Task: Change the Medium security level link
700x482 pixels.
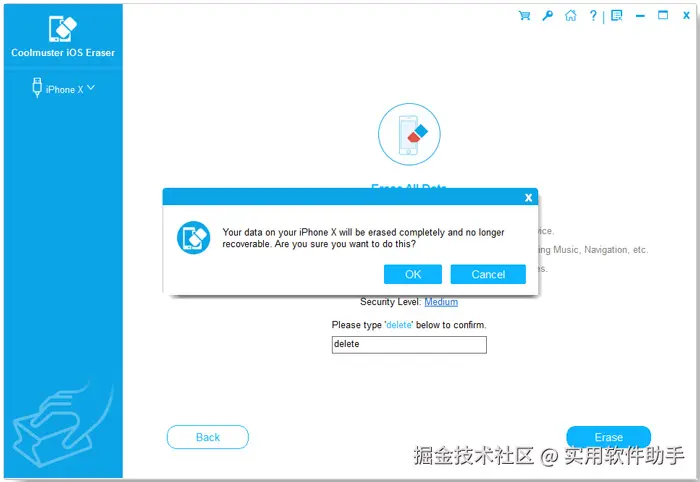Action: click(x=441, y=302)
